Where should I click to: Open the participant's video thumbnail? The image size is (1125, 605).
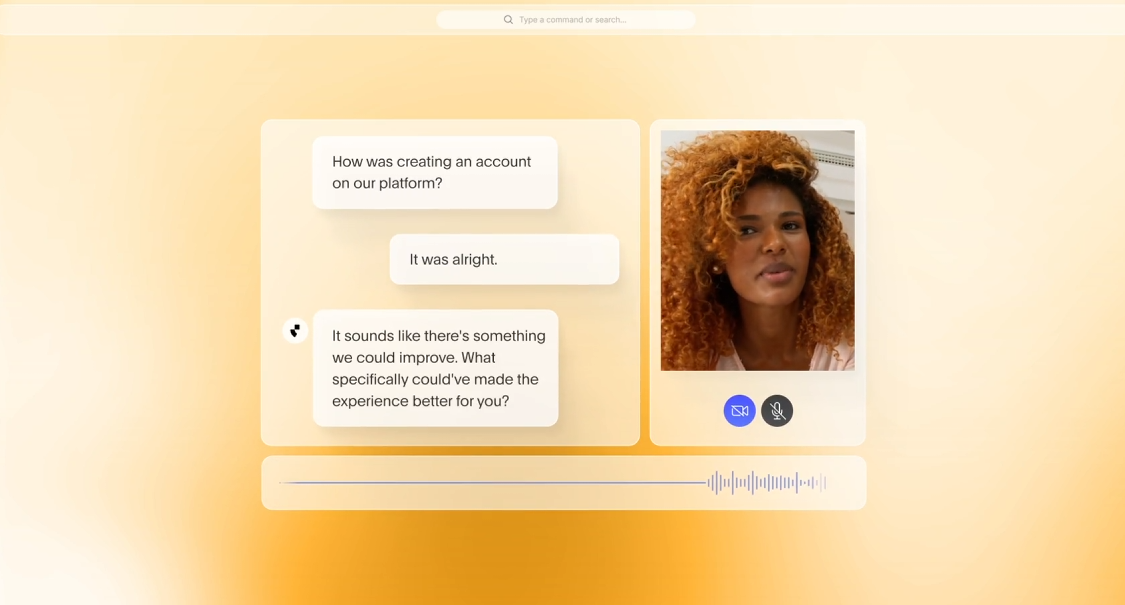tap(757, 250)
